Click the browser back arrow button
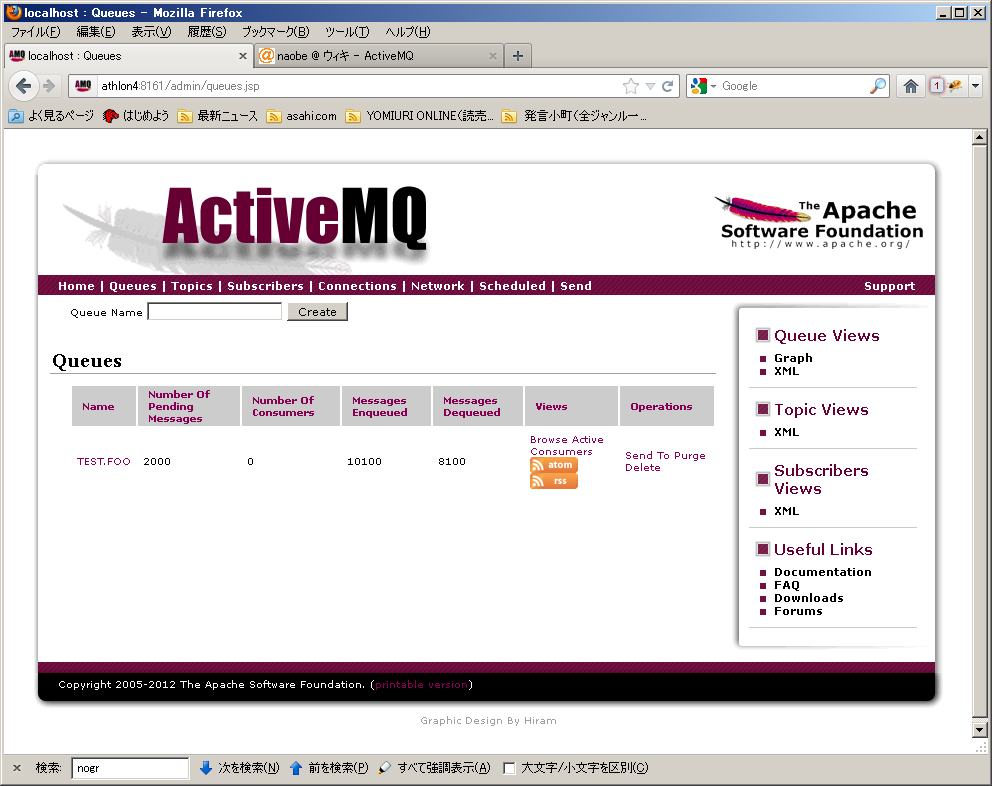Viewport: 992px width, 786px height. pyautogui.click(x=23, y=85)
